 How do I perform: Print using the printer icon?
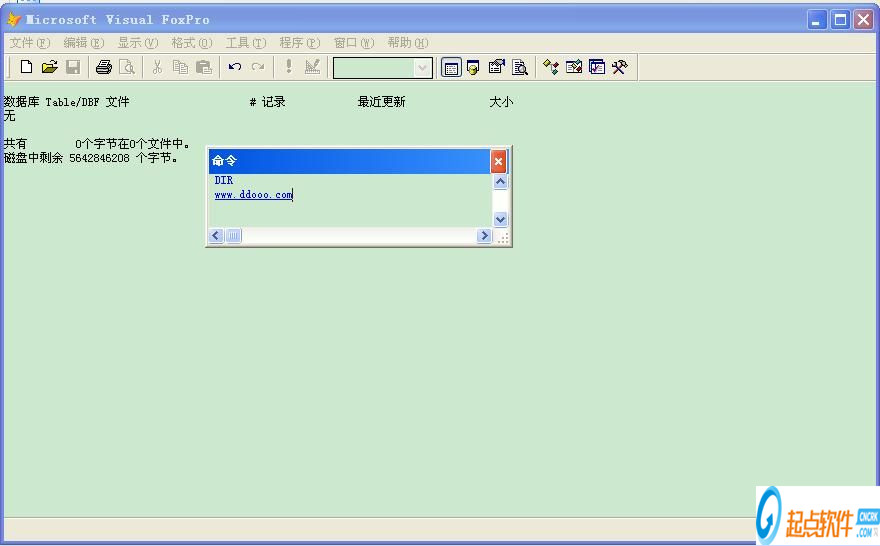pyautogui.click(x=104, y=67)
